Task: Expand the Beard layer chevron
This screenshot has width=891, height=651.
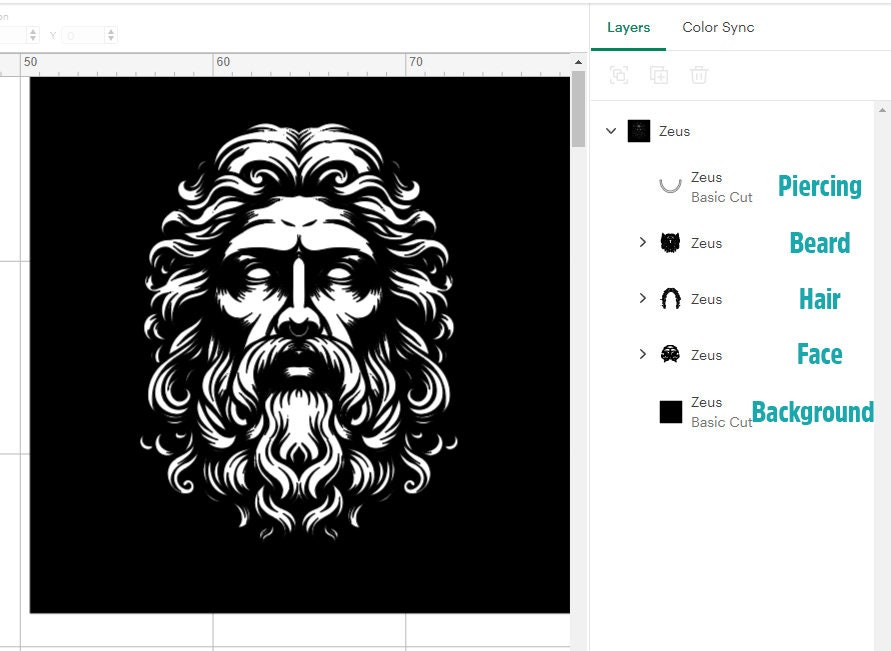Action: tap(644, 242)
